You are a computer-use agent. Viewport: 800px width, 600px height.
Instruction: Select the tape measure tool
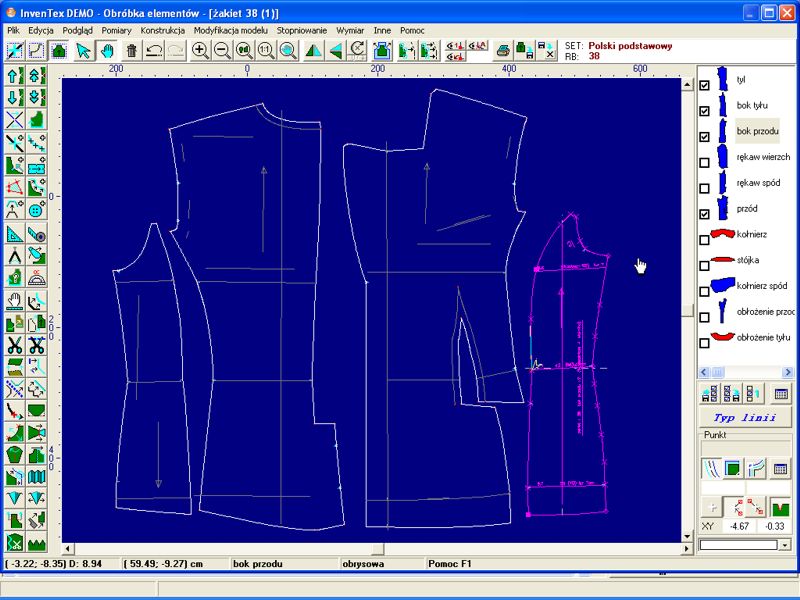36,233
